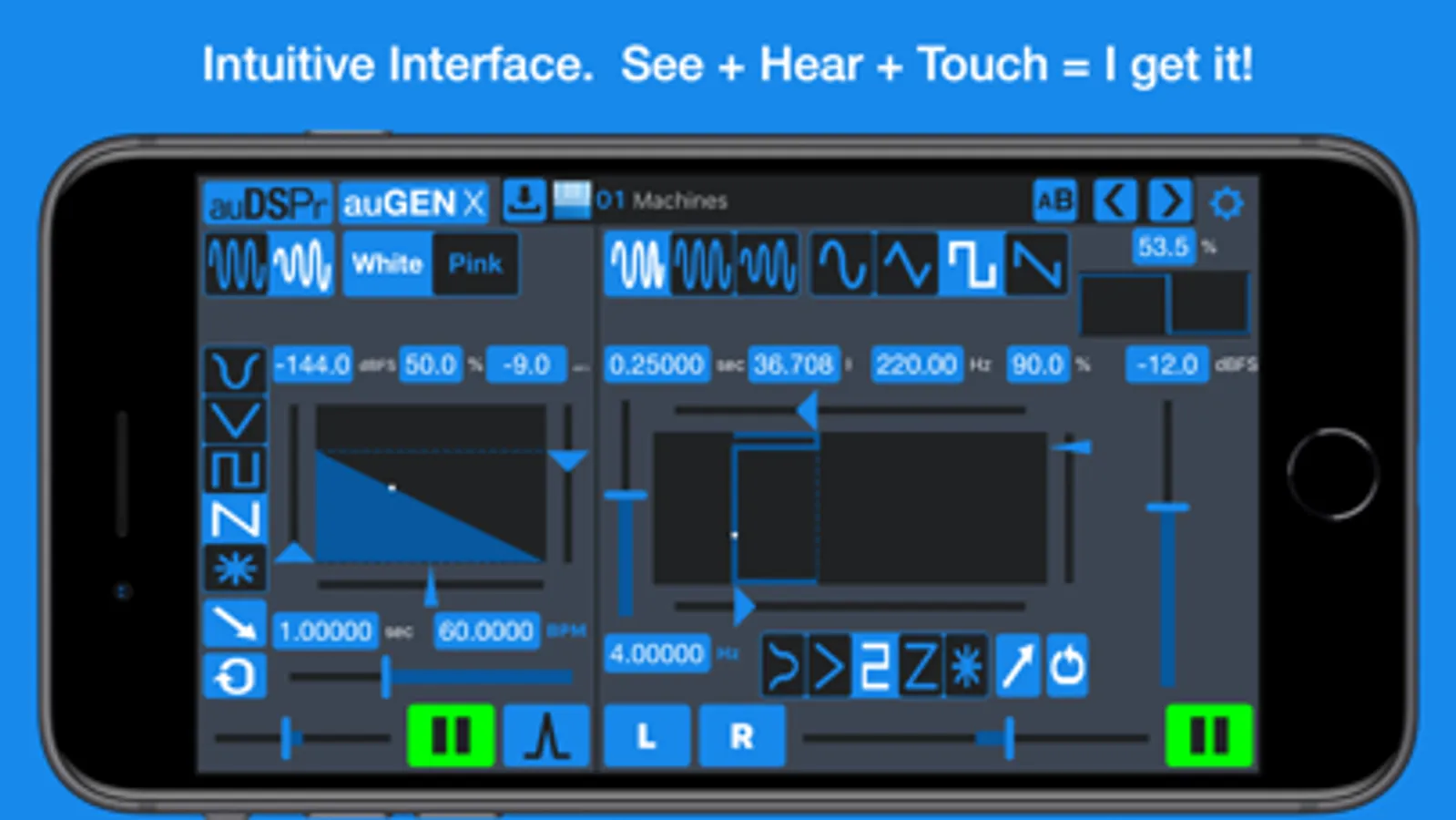Edit the 220.00 Hz frequency field
Image resolution: width=1456 pixels, height=820 pixels.
tap(917, 364)
